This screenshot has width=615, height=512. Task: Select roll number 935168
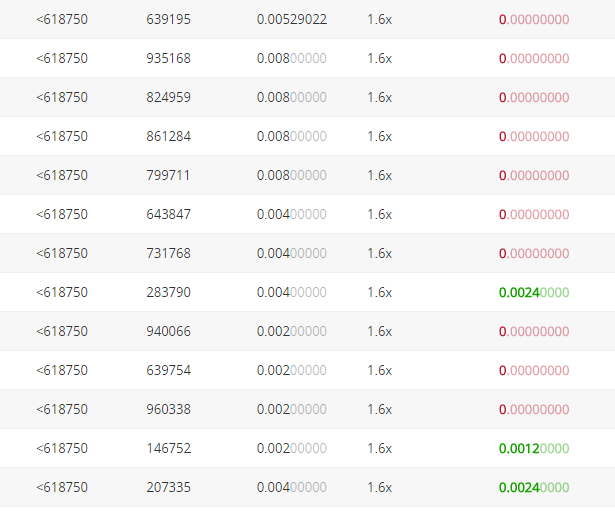[168, 58]
